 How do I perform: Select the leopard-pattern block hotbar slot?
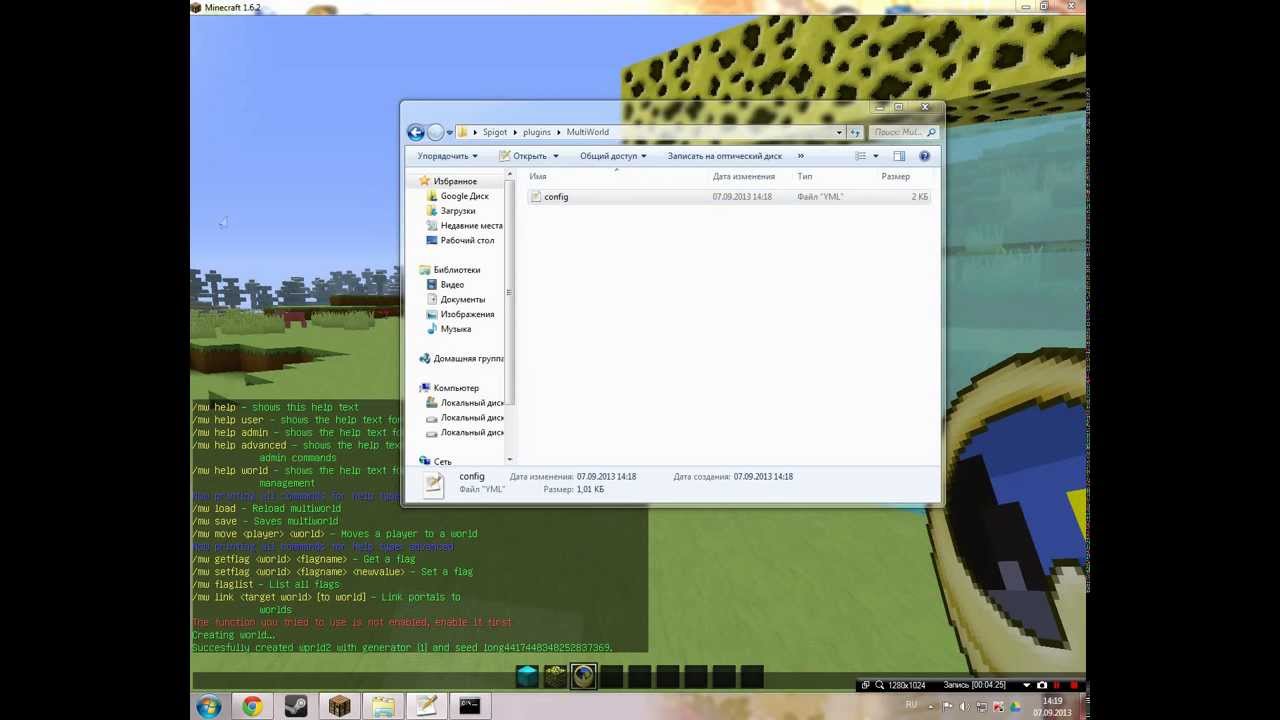pos(555,677)
